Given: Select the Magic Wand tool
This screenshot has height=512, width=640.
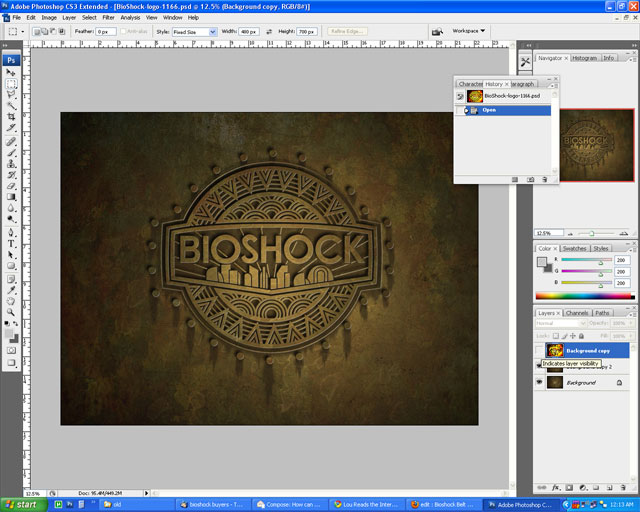Looking at the screenshot, I should point(11,106).
